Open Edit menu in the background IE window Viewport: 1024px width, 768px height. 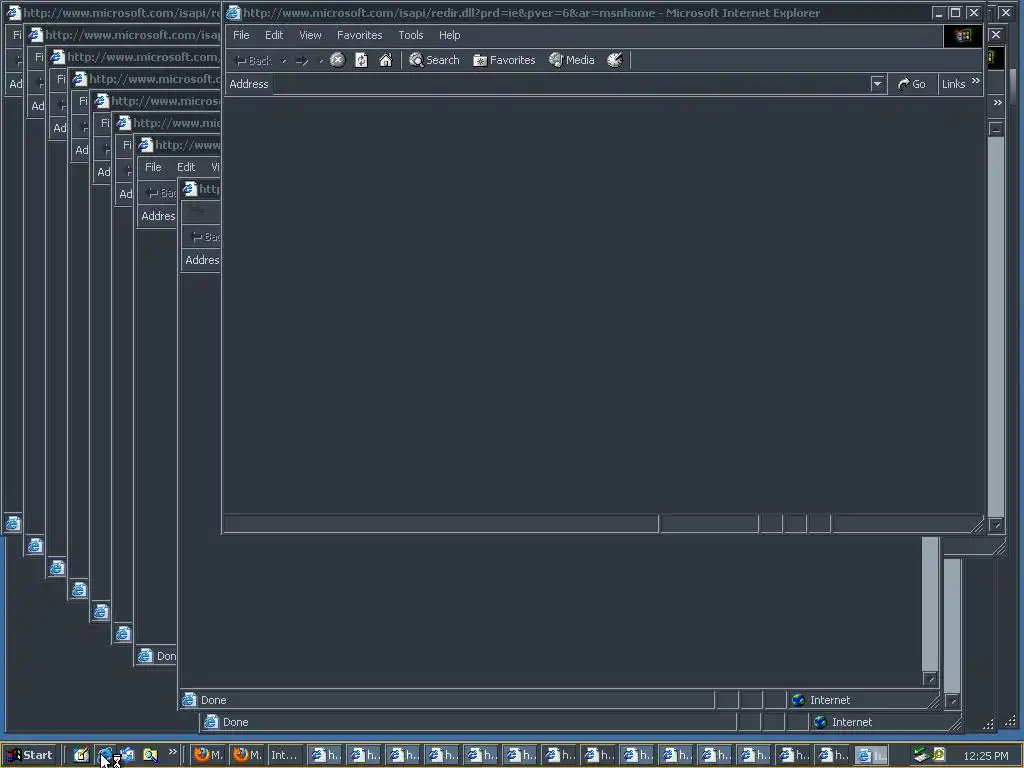pos(186,167)
